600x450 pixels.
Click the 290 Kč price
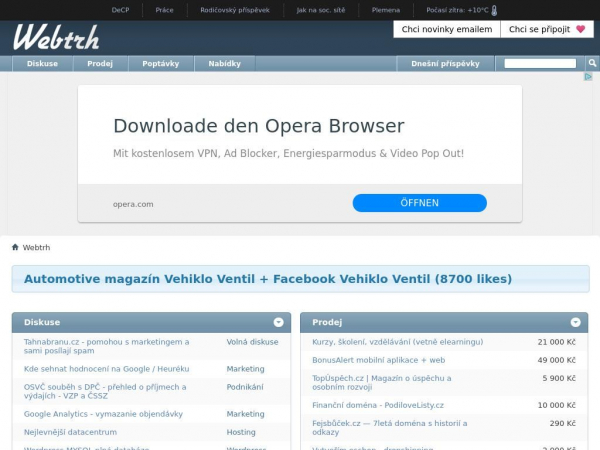click(x=562, y=423)
